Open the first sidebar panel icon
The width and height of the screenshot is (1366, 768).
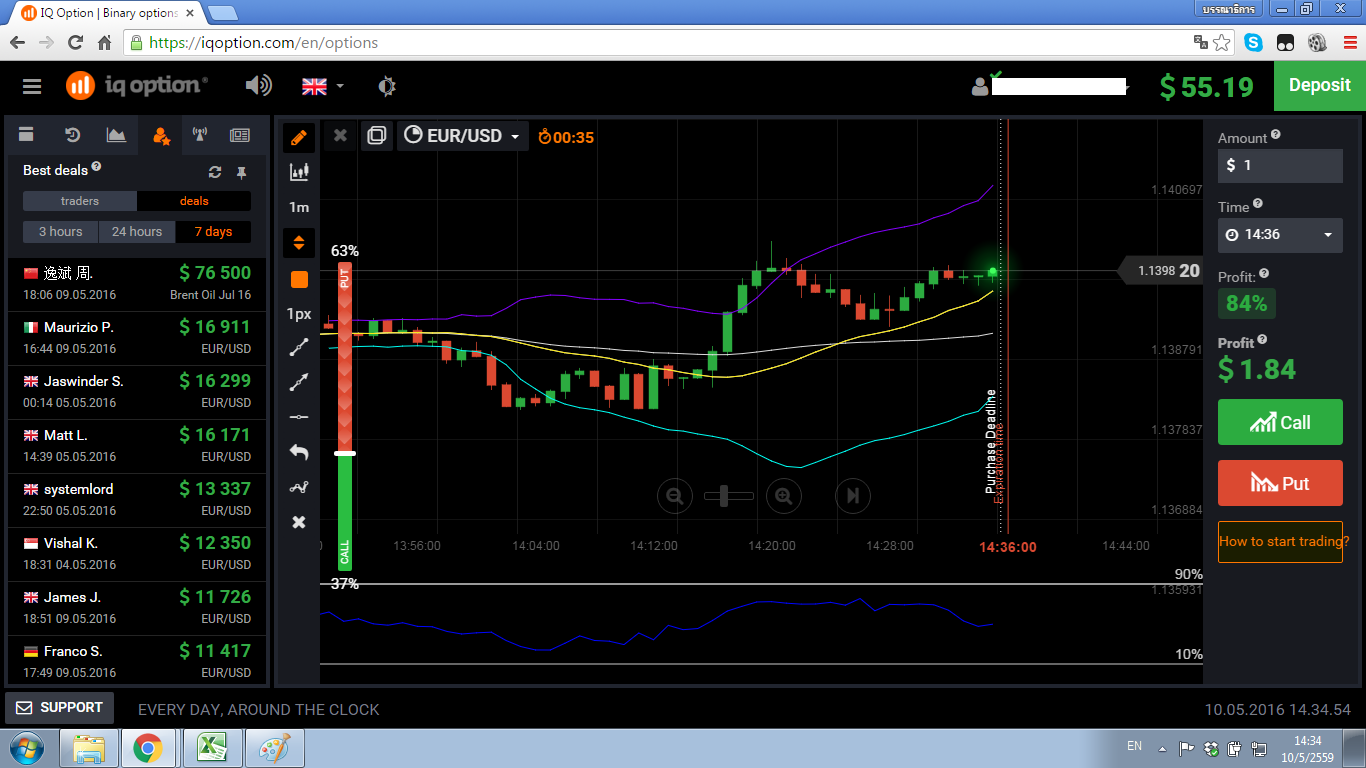[x=27, y=135]
